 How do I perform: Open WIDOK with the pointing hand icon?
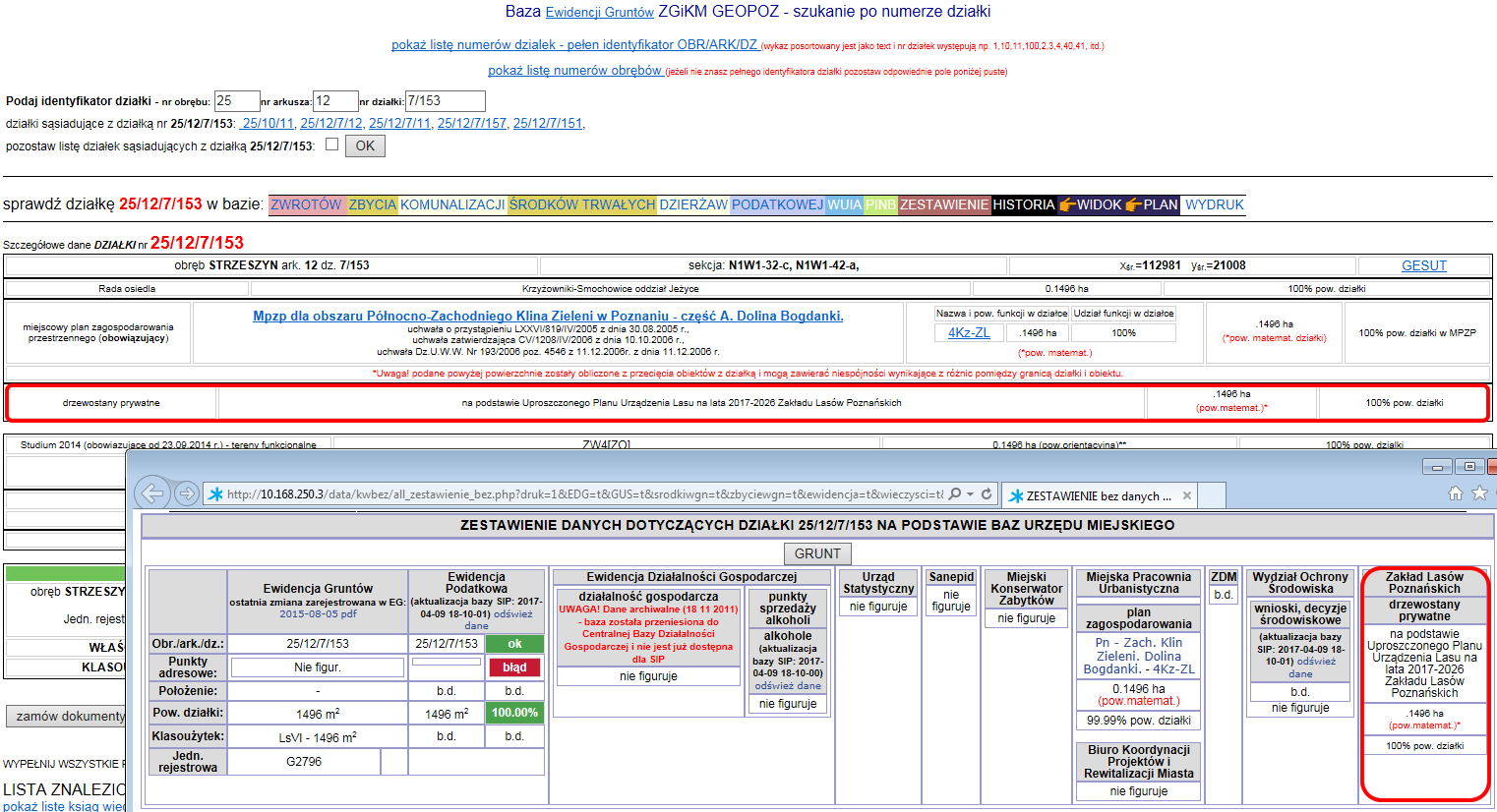(x=1090, y=204)
